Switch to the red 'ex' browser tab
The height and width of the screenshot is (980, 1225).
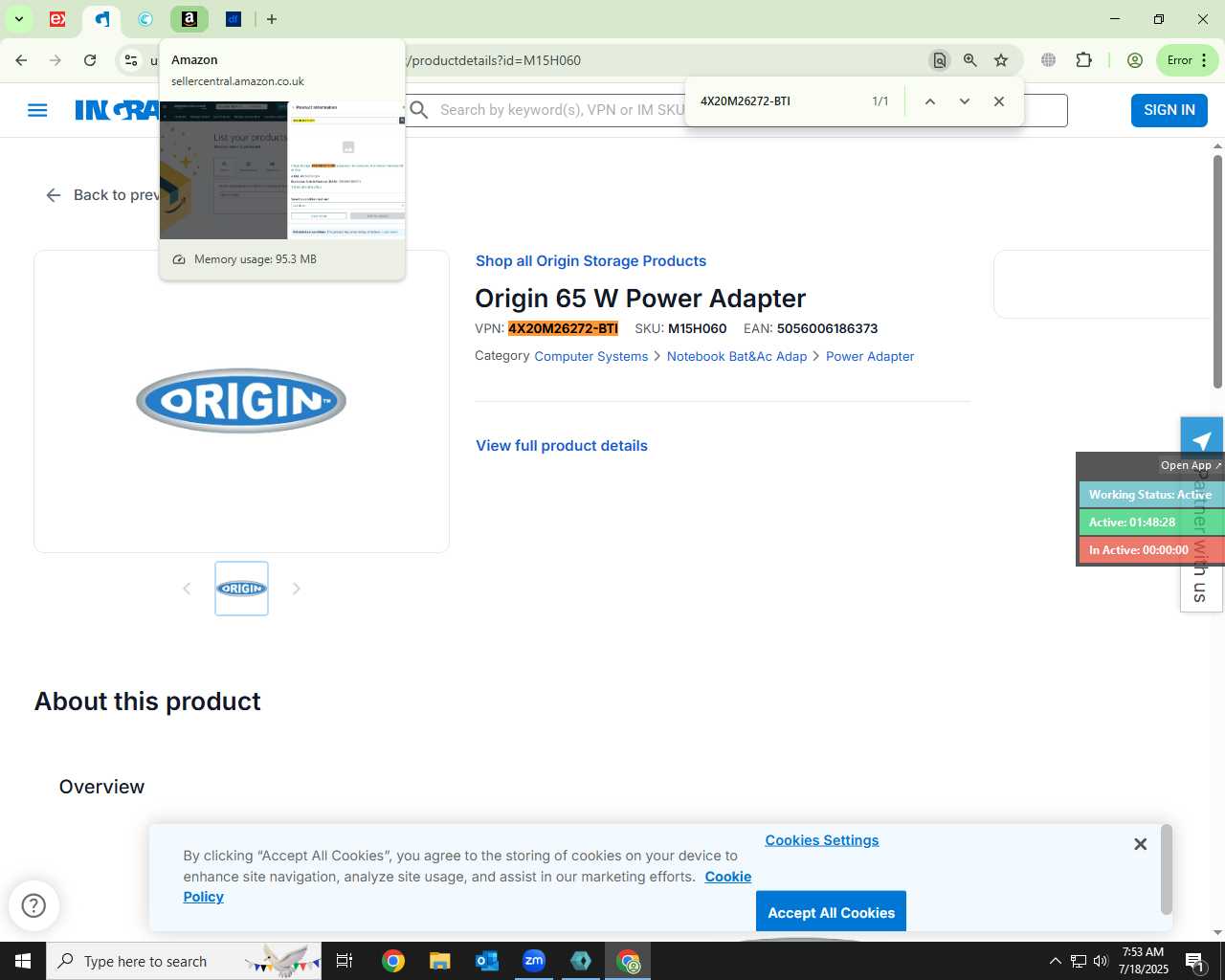[x=57, y=19]
